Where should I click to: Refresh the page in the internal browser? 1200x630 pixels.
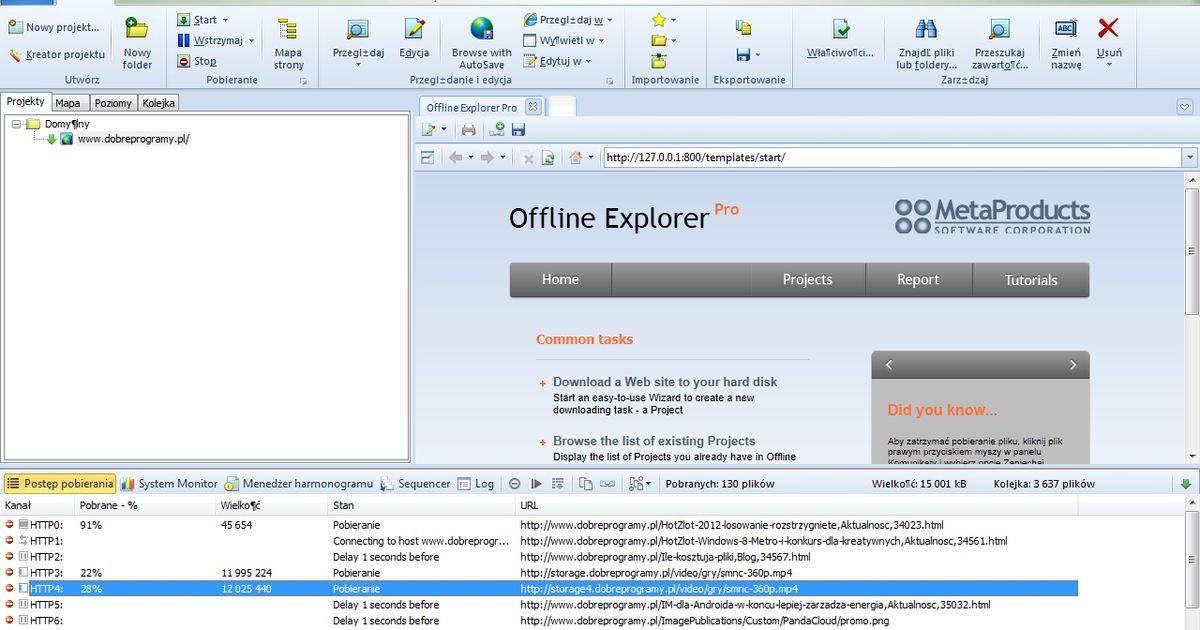pos(548,157)
